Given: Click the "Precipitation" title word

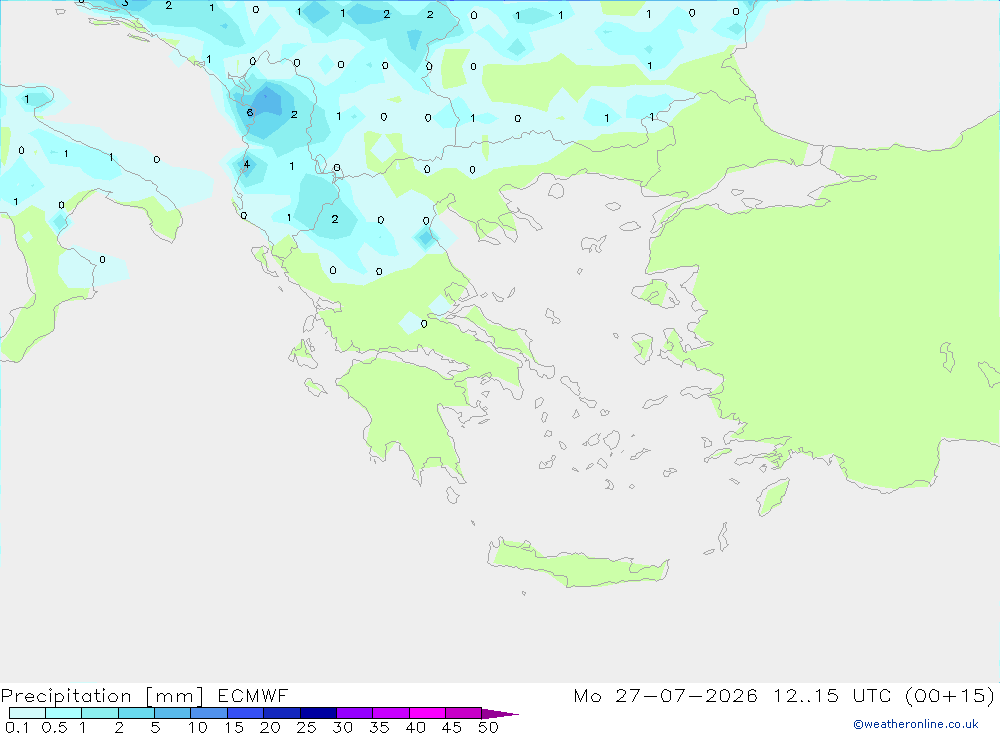Looking at the screenshot, I should click(x=66, y=696).
